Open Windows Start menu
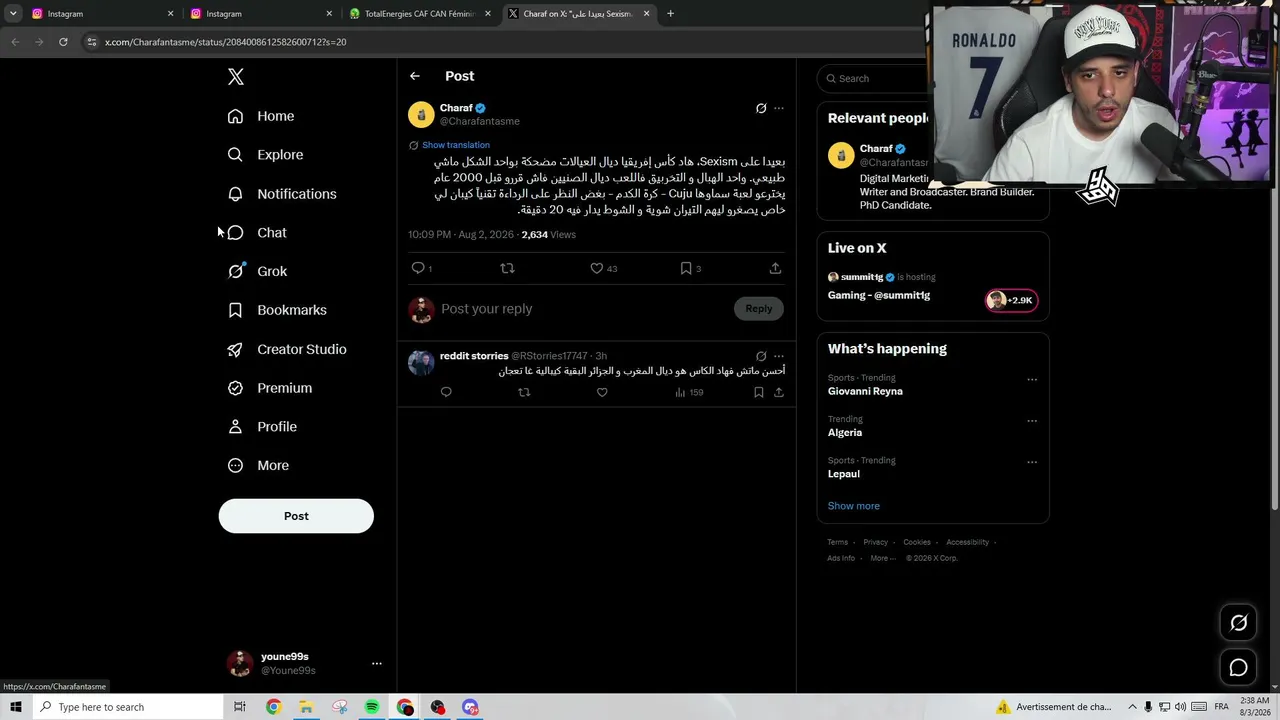This screenshot has height=720, width=1280. tap(16, 707)
